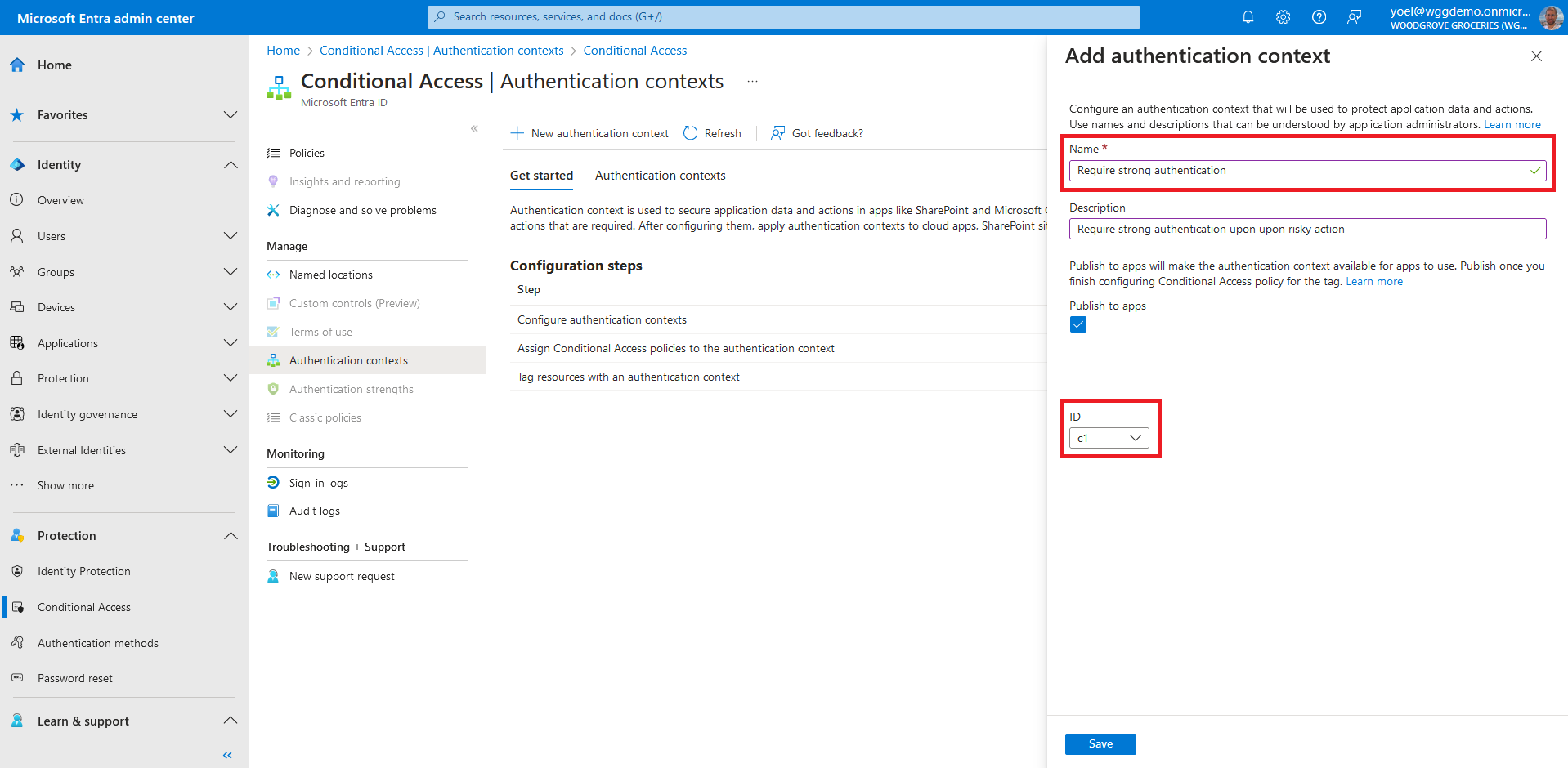Click the notifications bell icon
This screenshot has width=1568, height=768.
[1248, 17]
